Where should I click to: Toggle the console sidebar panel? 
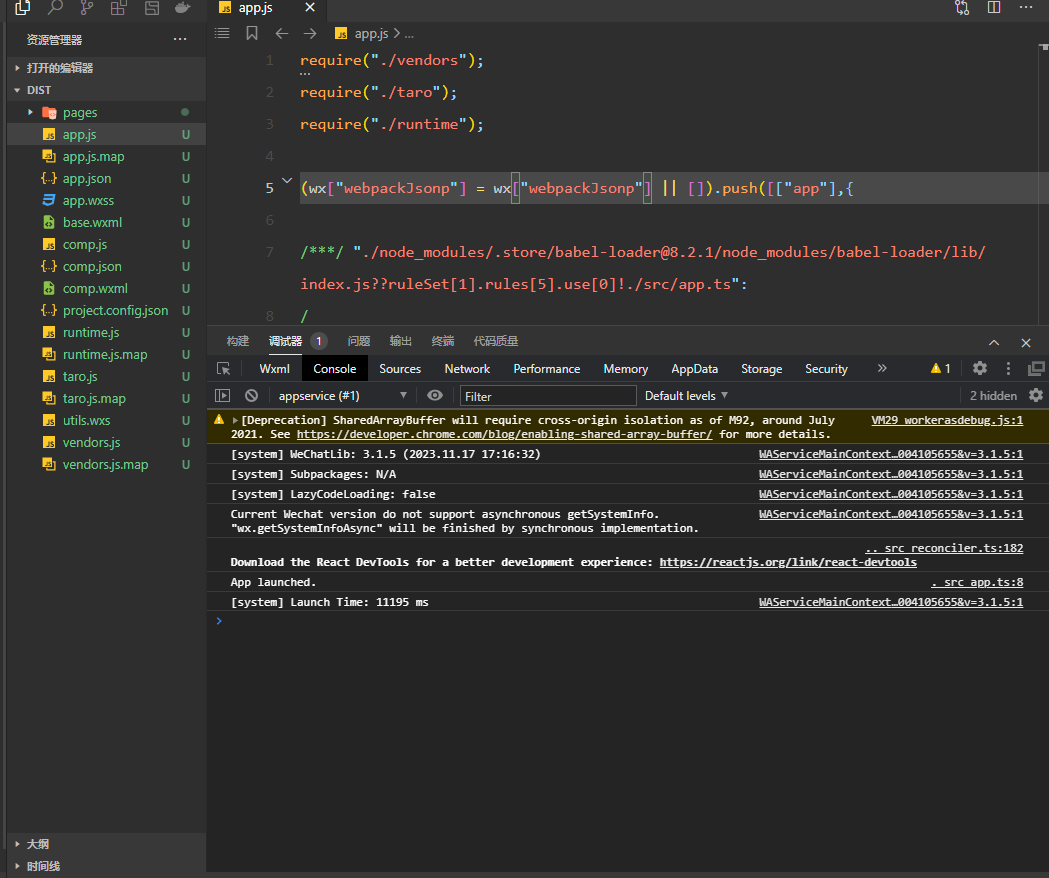(223, 396)
